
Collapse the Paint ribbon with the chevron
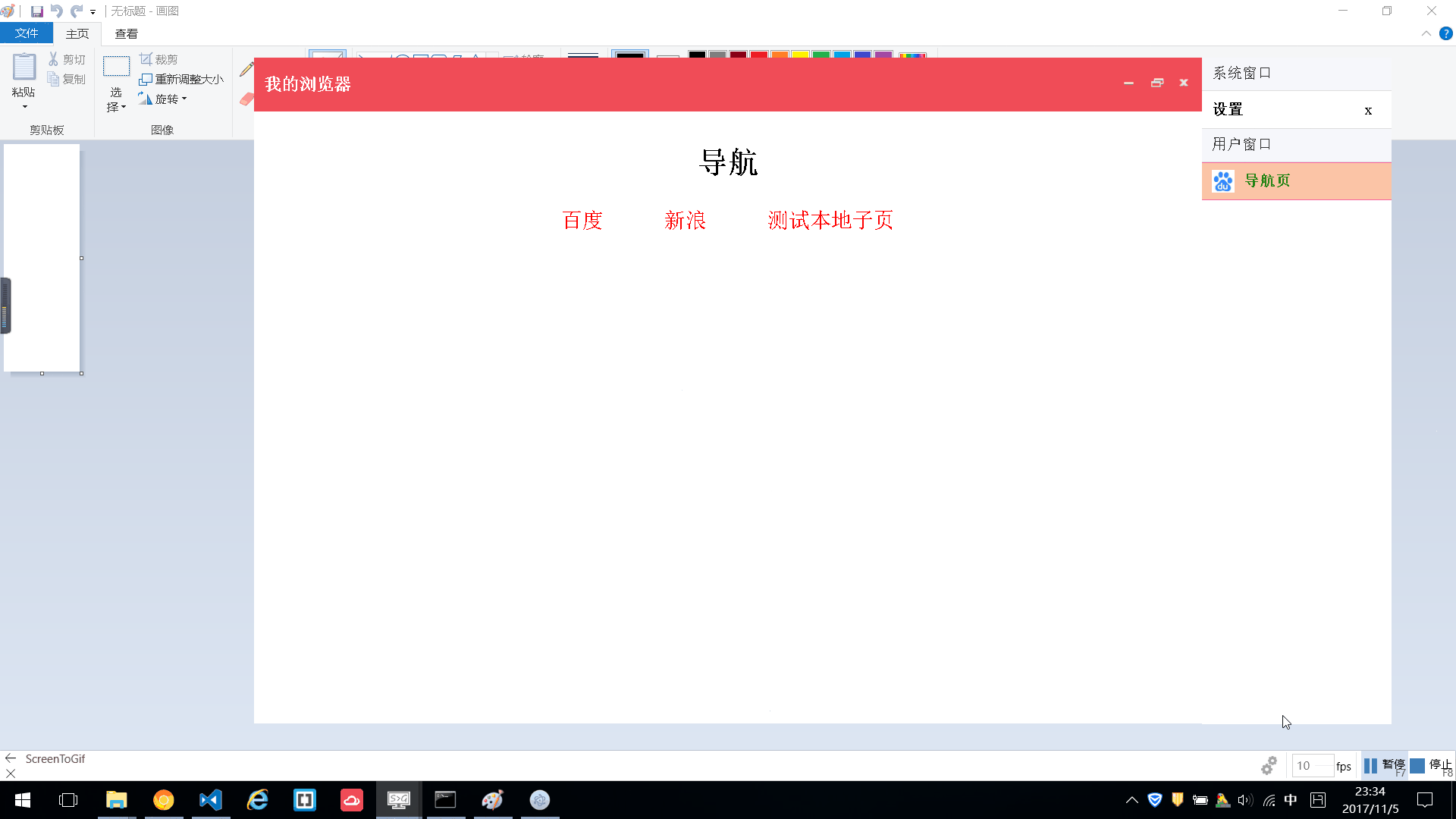click(x=1426, y=33)
